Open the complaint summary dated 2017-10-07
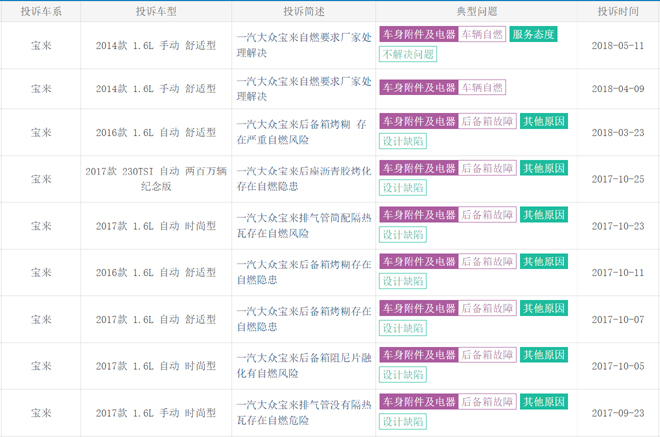Viewport: 660px width, 437px height. tap(304, 319)
